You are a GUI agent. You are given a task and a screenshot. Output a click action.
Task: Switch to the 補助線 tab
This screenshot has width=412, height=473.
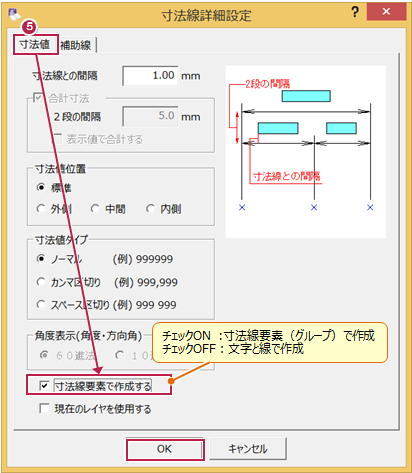coord(76,45)
